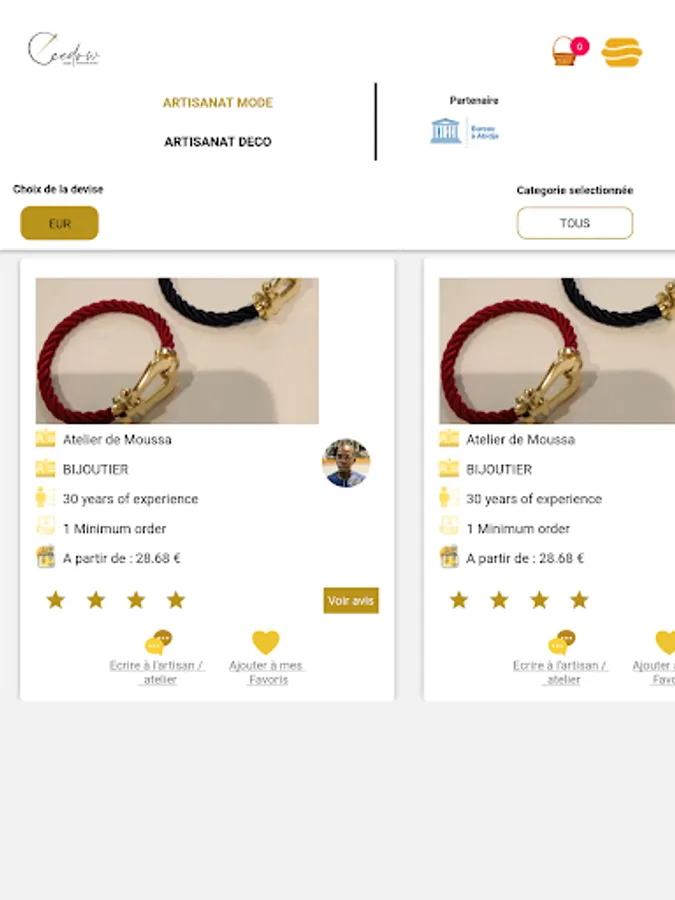Click the chat bubbles icon in first card

tap(158, 643)
